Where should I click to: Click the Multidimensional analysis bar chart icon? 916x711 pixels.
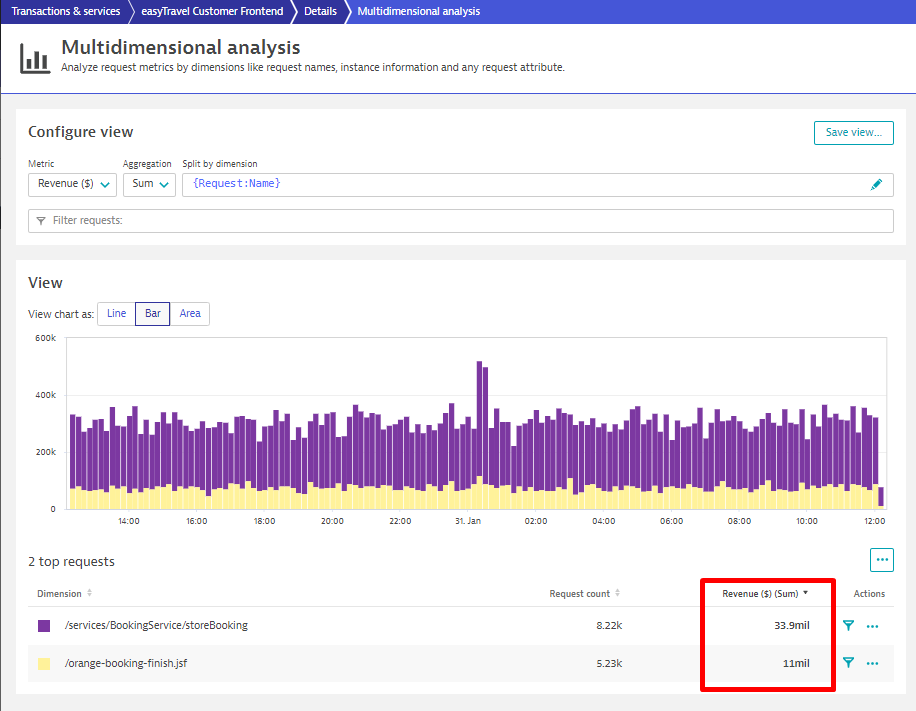(x=36, y=58)
